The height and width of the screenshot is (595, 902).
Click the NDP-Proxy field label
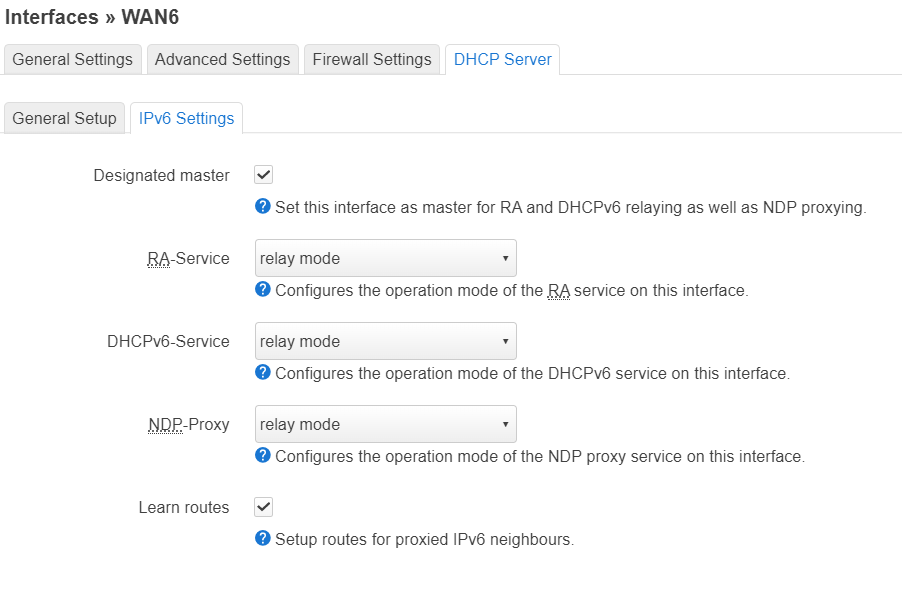[188, 425]
